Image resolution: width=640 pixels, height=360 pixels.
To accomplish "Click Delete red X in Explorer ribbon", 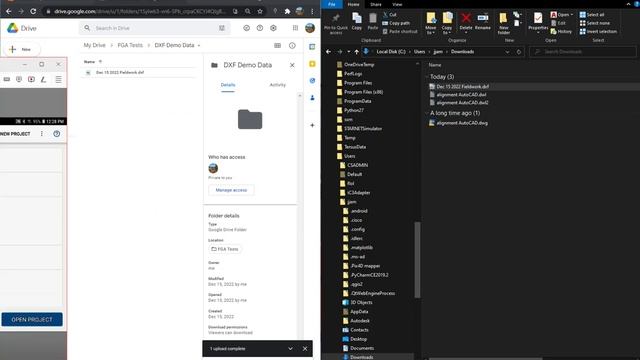I will pyautogui.click(x=466, y=21).
